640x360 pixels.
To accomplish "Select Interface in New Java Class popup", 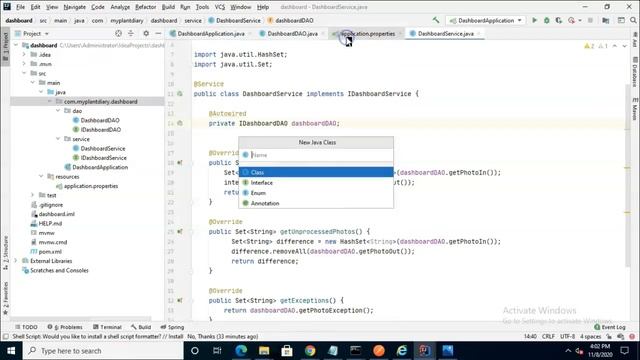I will click(316, 182).
